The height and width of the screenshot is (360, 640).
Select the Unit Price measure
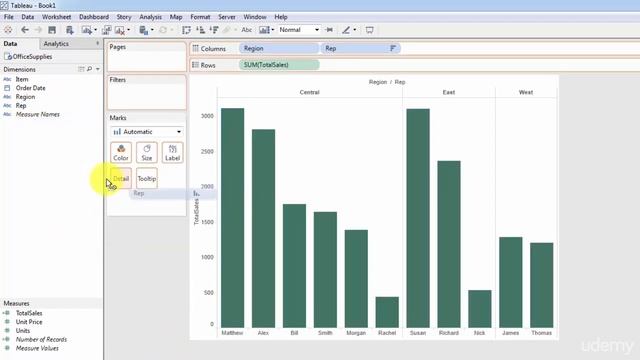point(29,322)
